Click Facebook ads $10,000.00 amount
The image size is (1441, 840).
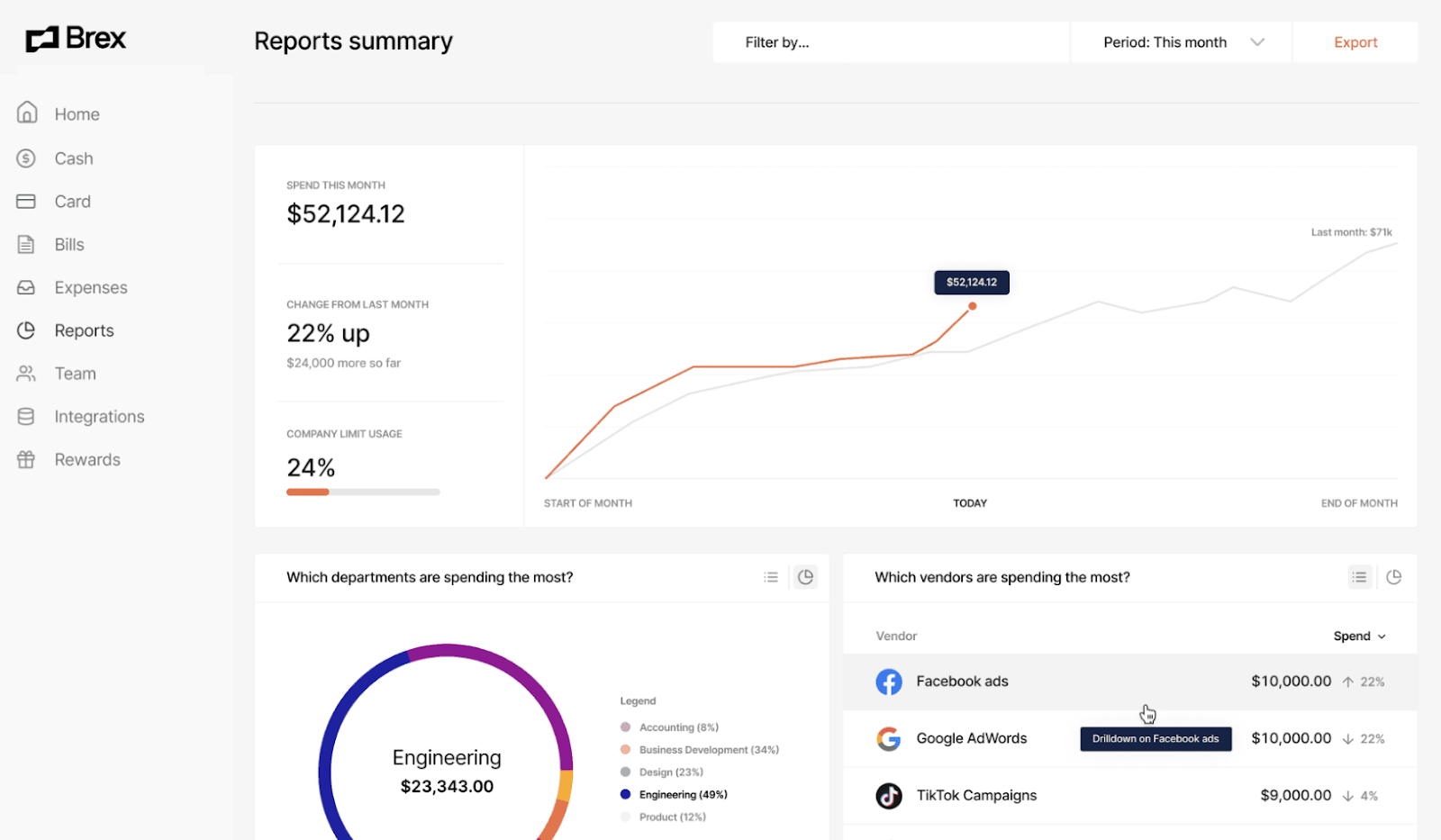click(x=1291, y=682)
